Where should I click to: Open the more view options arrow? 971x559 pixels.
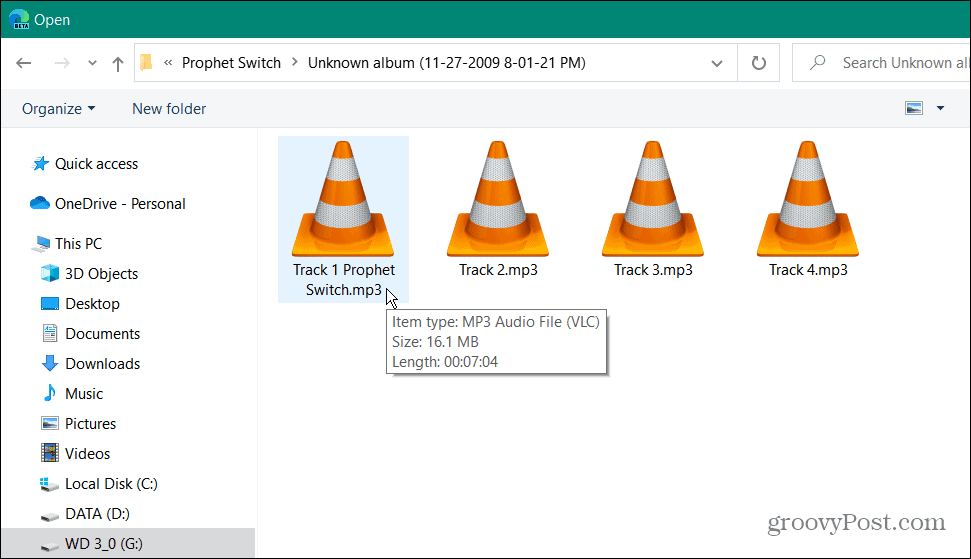pyautogui.click(x=940, y=108)
